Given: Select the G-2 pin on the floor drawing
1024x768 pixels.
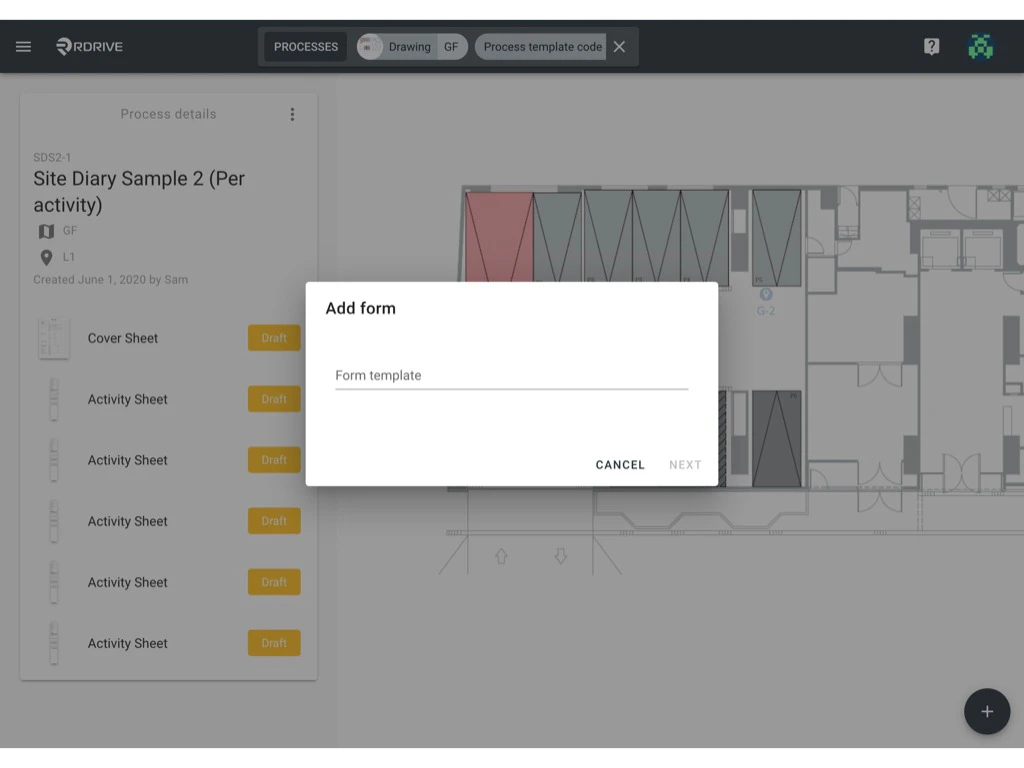Looking at the screenshot, I should pyautogui.click(x=766, y=295).
